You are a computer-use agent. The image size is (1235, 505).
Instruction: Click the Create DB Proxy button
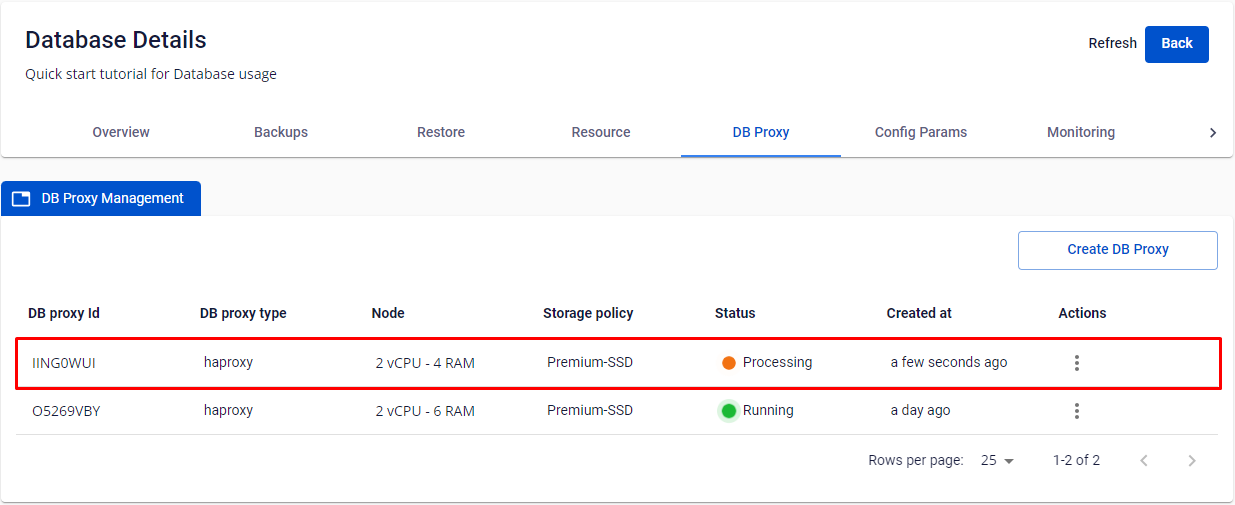(1117, 250)
